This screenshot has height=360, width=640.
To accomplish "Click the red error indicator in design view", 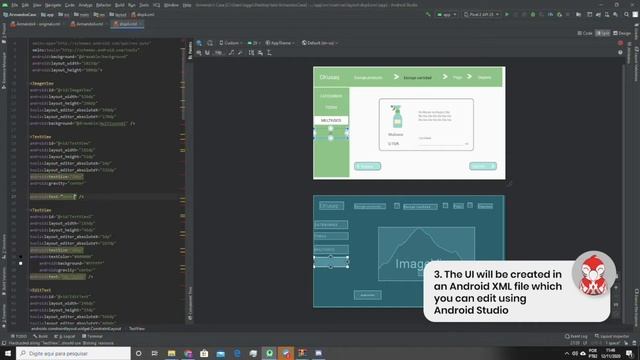I will (x=620, y=43).
